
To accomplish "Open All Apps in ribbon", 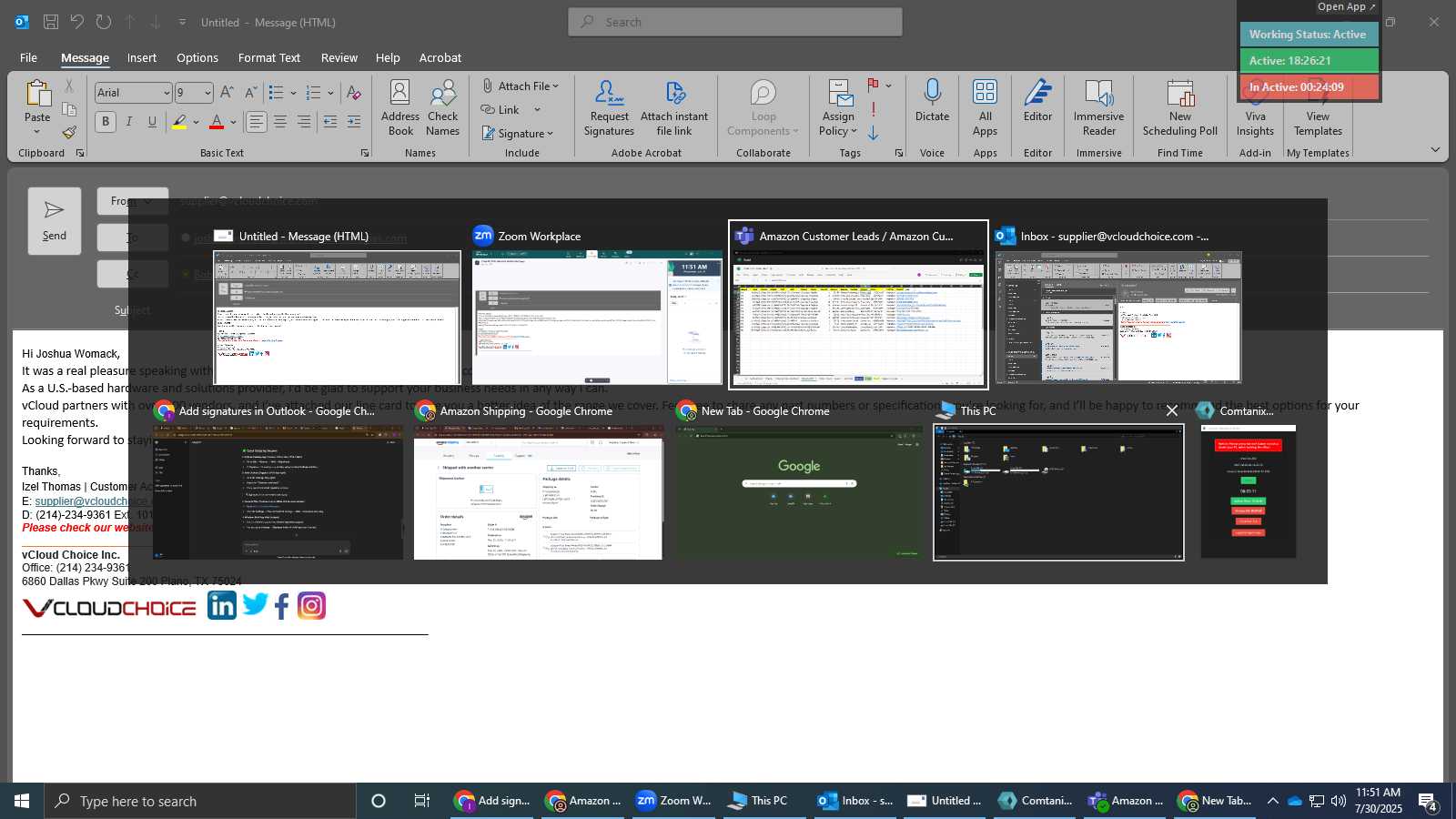I will [985, 107].
